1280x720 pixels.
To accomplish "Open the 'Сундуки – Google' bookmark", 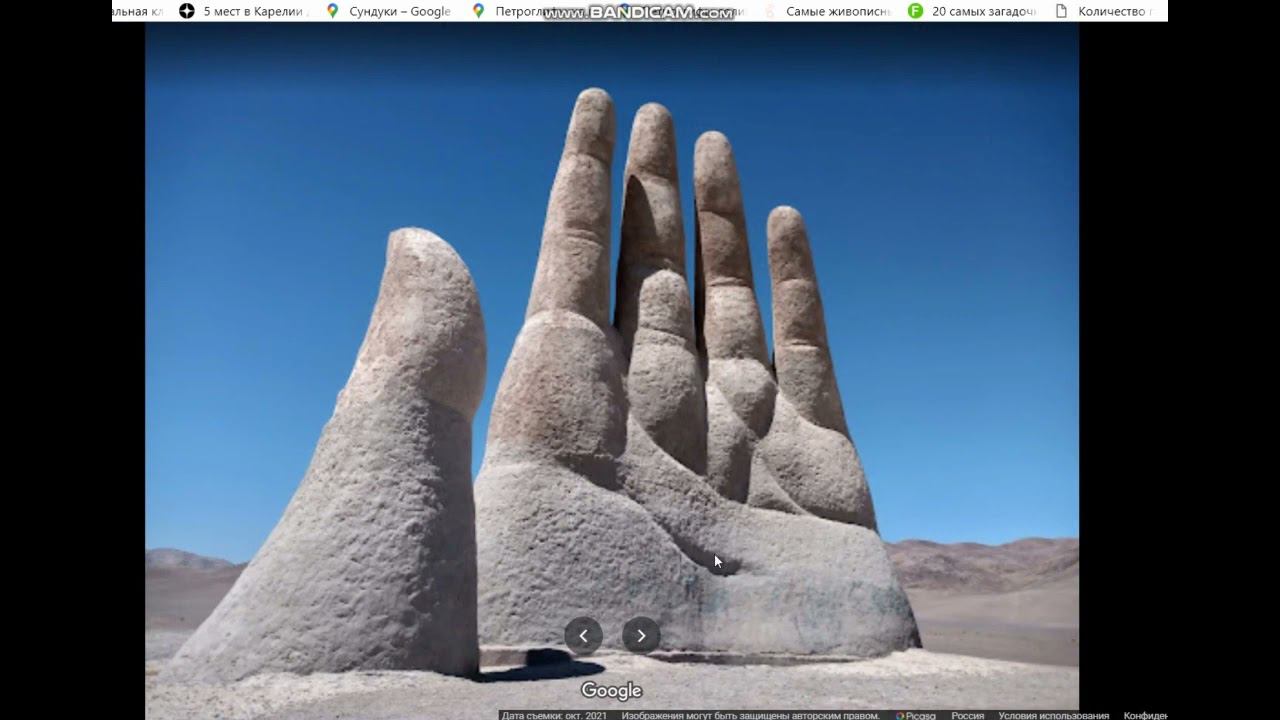I will point(388,11).
